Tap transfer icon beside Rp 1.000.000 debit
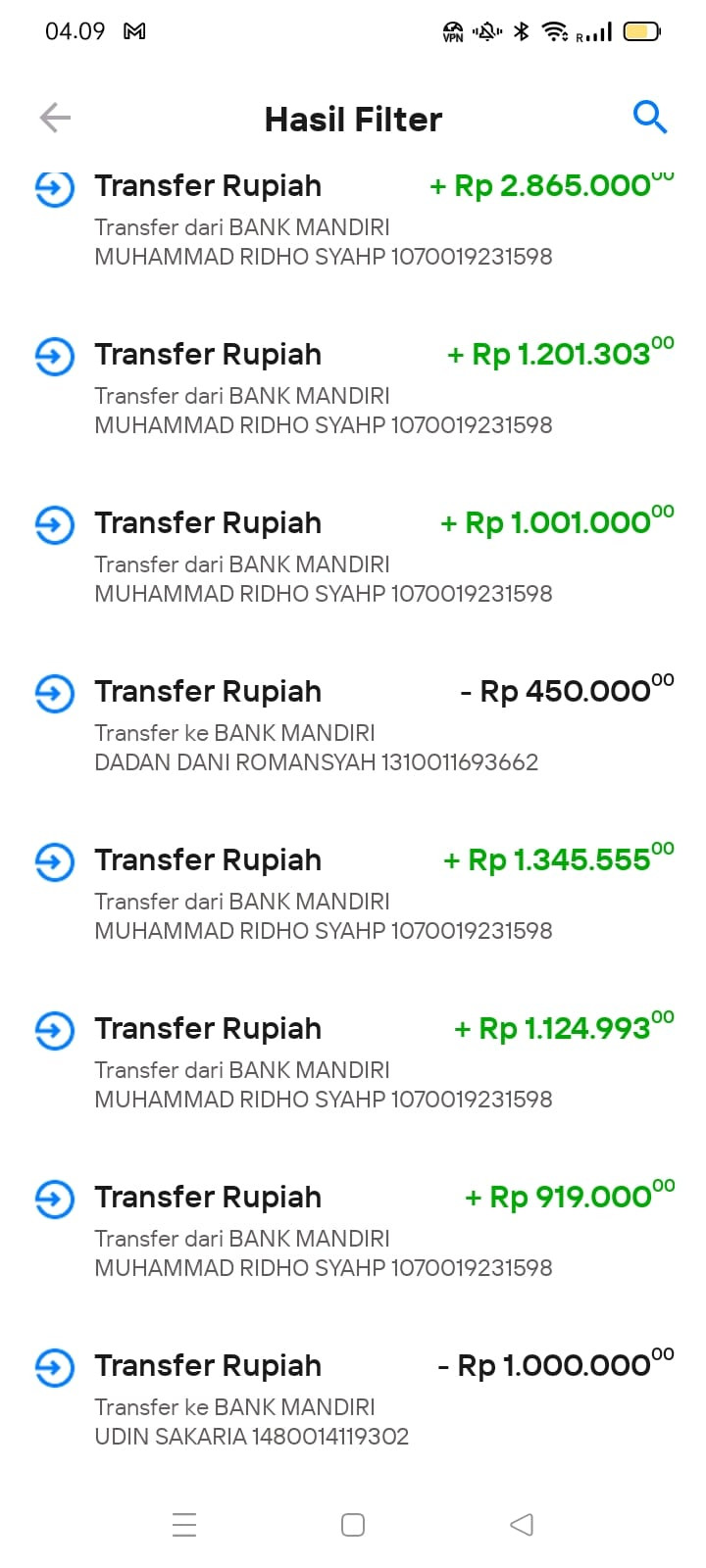706x1568 pixels. click(55, 1367)
